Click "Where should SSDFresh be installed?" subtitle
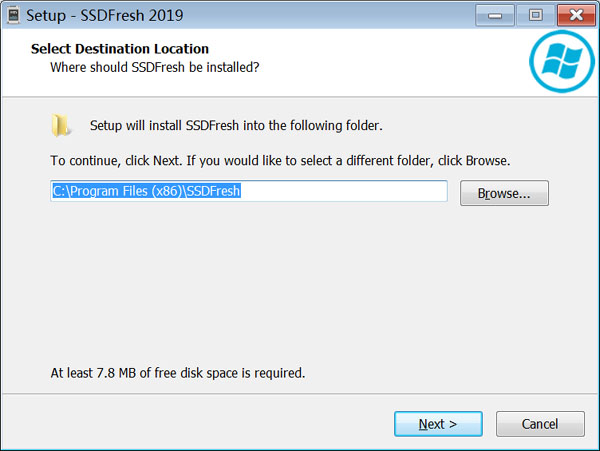 155,67
